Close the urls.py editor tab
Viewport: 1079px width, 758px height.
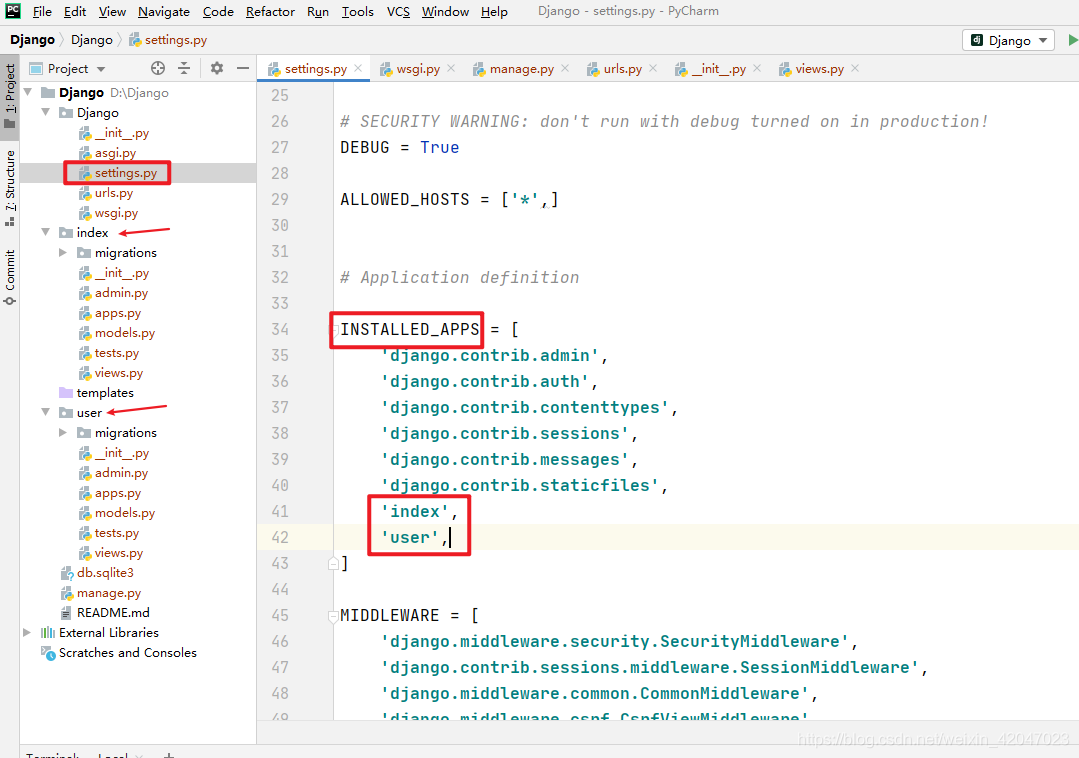coord(653,68)
